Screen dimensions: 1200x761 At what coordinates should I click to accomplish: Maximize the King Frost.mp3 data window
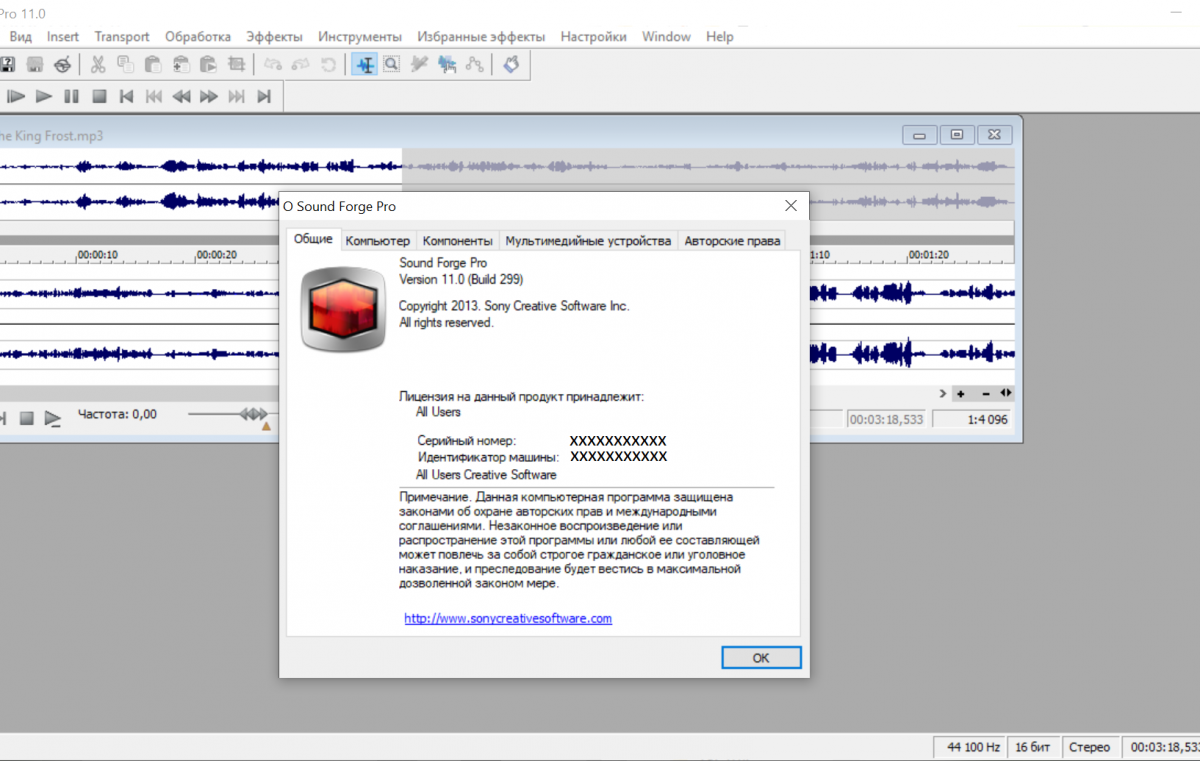pos(957,135)
